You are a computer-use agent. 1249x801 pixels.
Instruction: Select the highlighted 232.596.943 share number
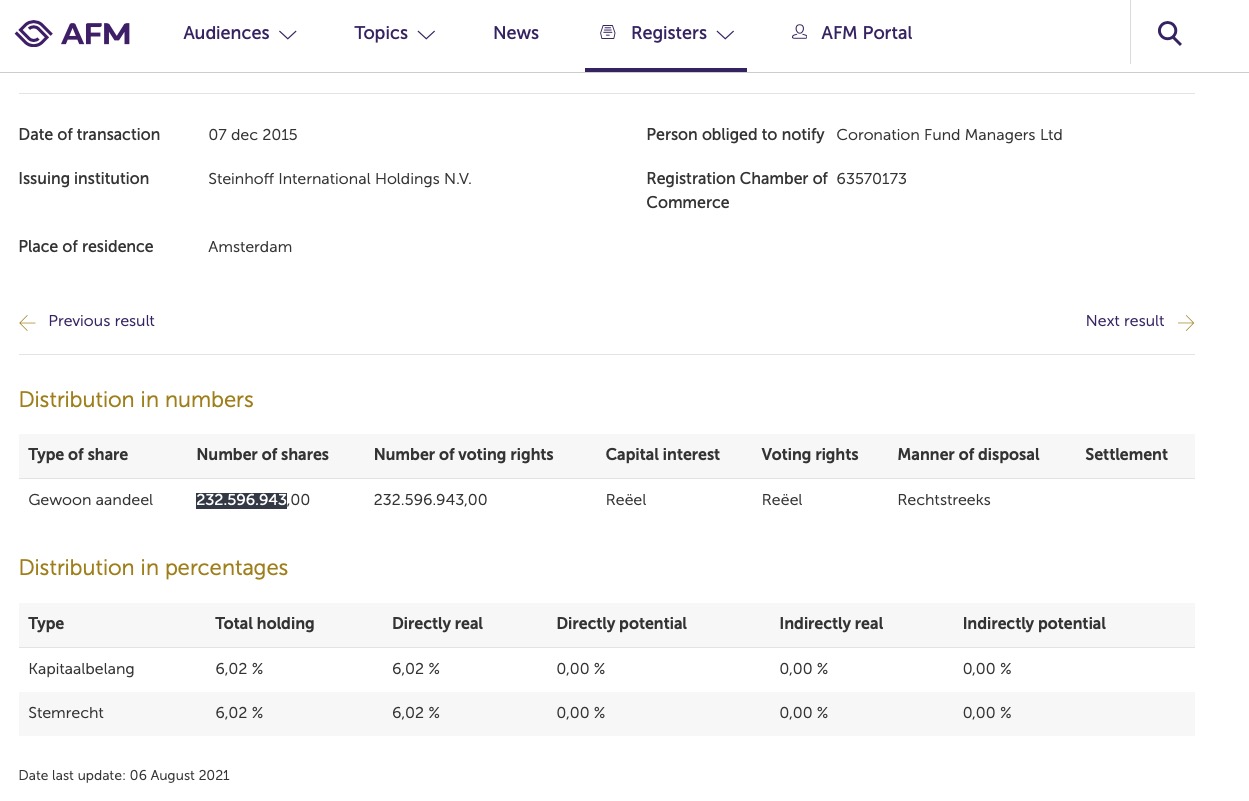242,500
